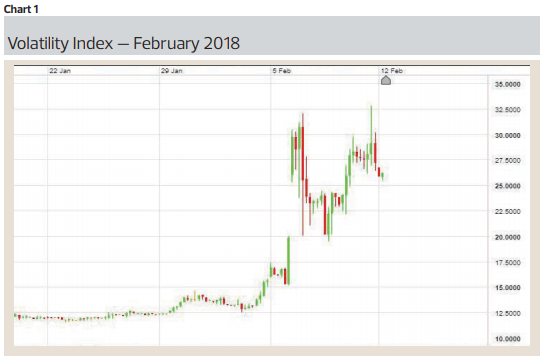
Task: Click the 12 Feb date label
Action: [392, 71]
